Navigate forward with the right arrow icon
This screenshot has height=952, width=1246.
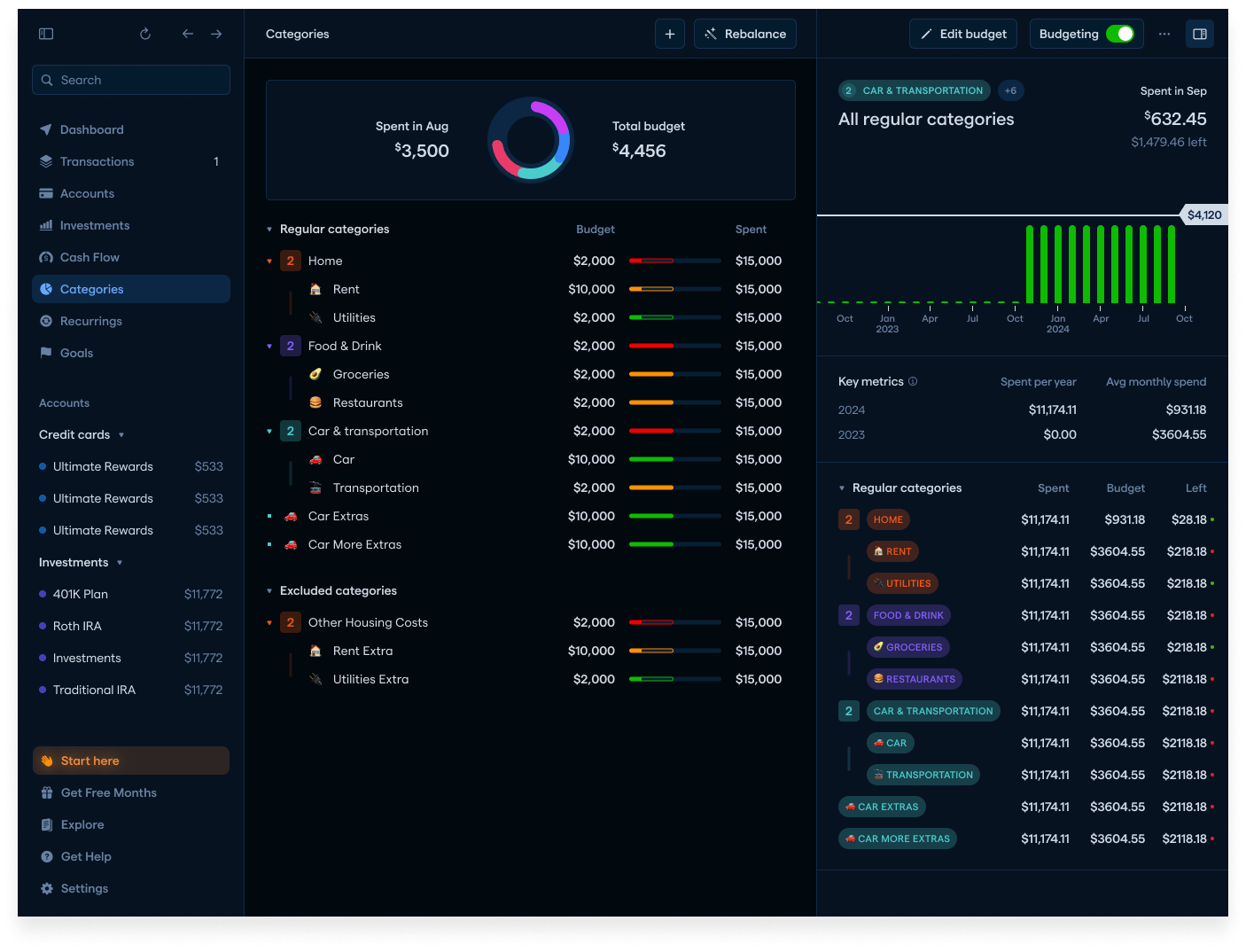tap(216, 34)
